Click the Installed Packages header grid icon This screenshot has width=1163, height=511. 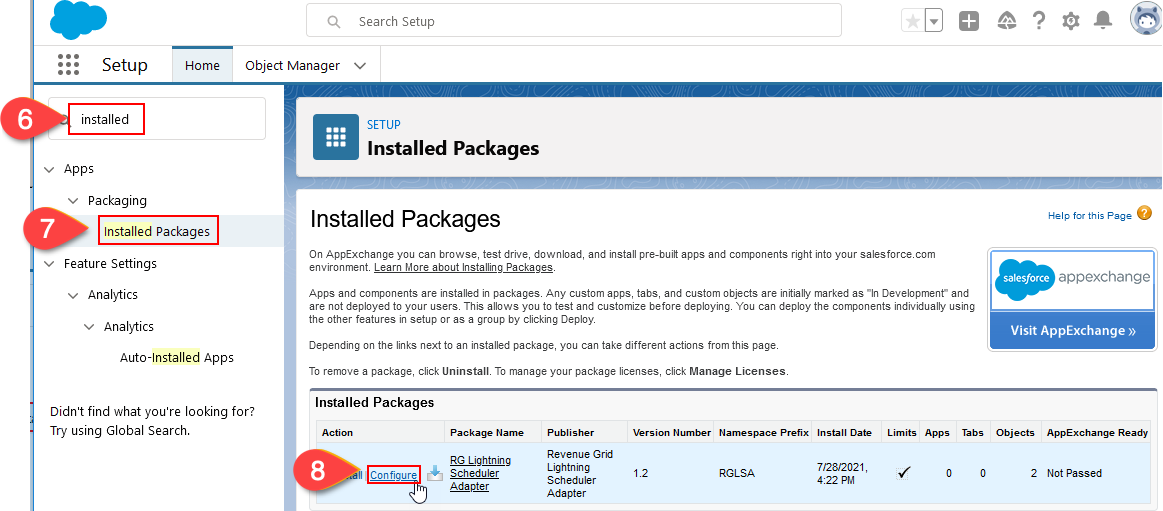click(x=335, y=136)
